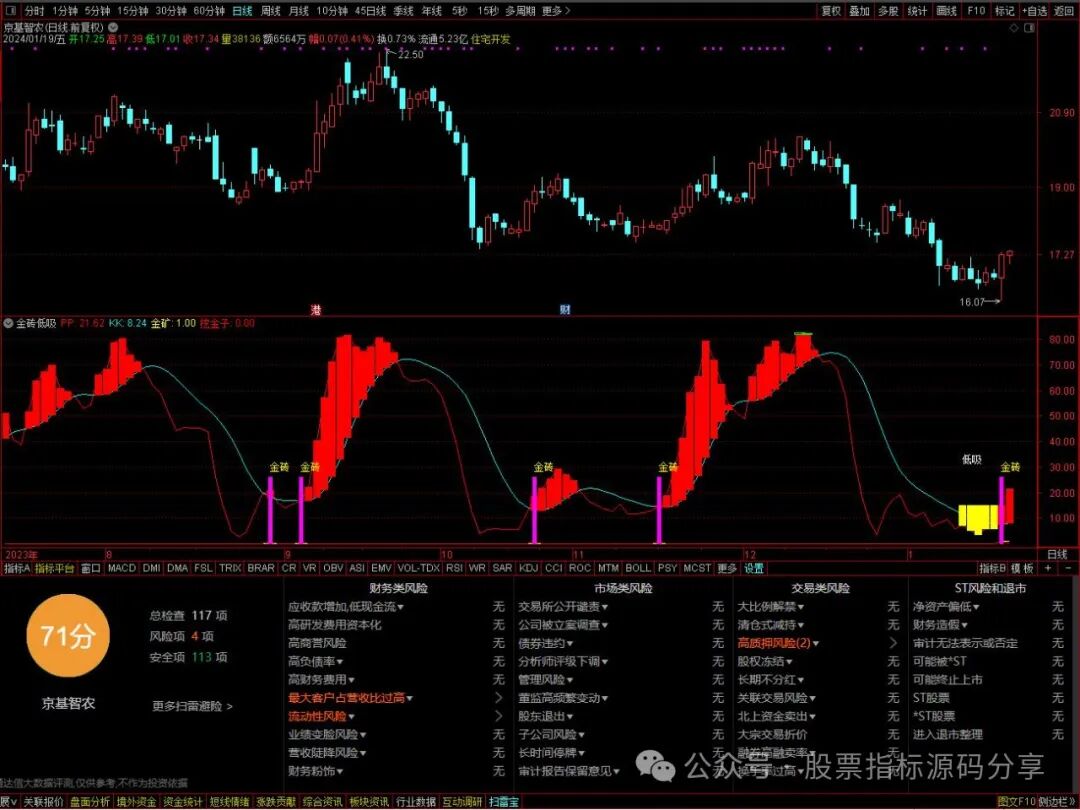The width and height of the screenshot is (1080, 810).
Task: Switch to 行业数据 bottom tab
Action: [x=416, y=802]
